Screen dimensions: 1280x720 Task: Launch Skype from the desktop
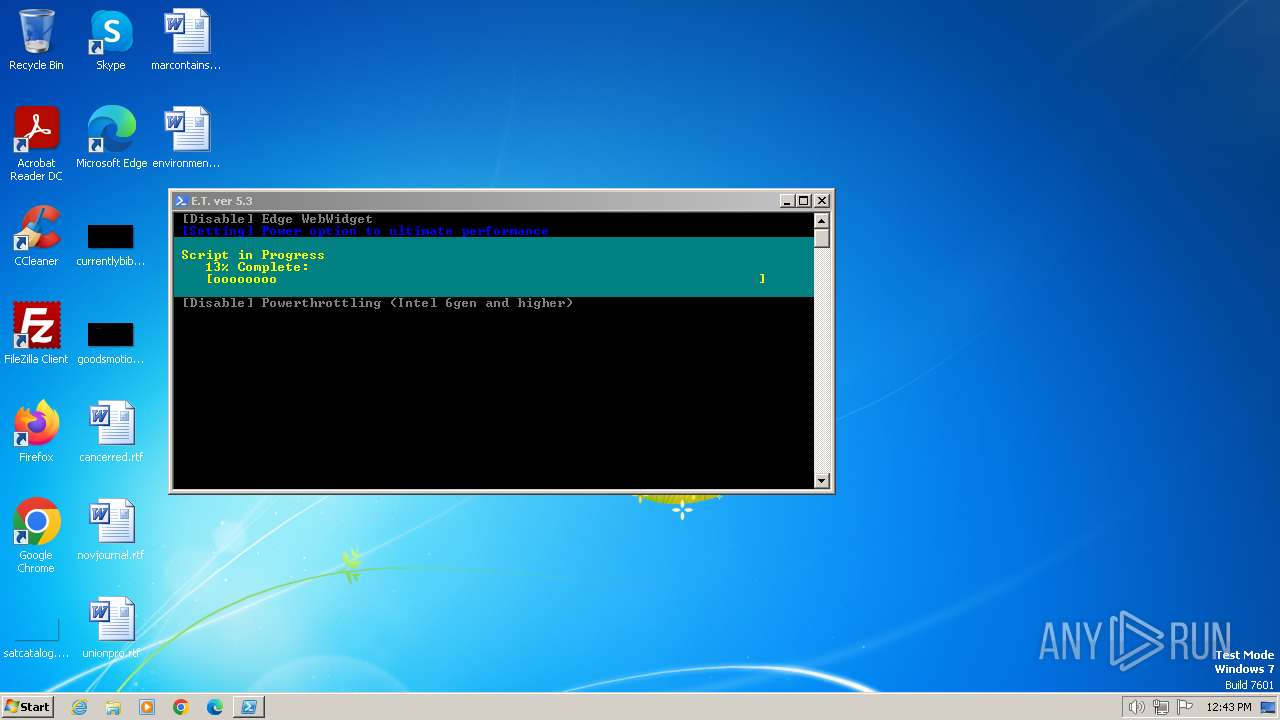tap(110, 40)
